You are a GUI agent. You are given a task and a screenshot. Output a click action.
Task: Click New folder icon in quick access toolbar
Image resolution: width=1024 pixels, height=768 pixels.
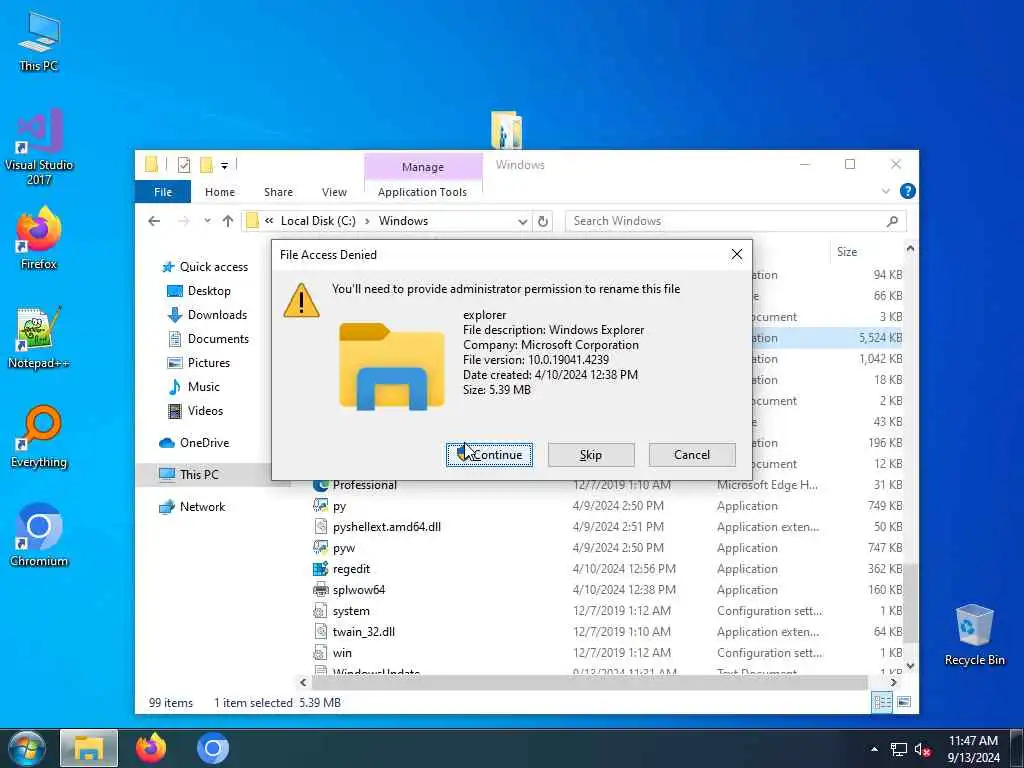[x=206, y=165]
